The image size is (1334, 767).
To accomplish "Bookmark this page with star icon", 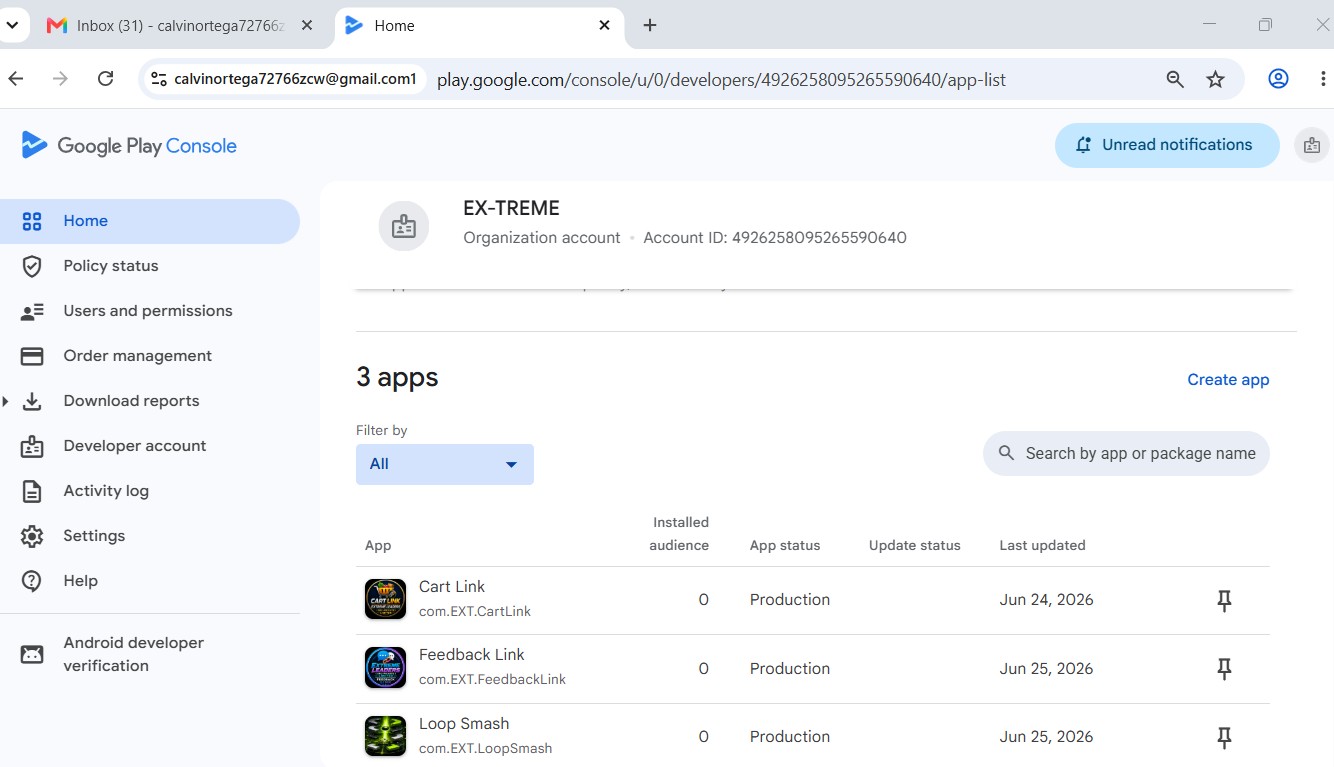I will (1215, 79).
